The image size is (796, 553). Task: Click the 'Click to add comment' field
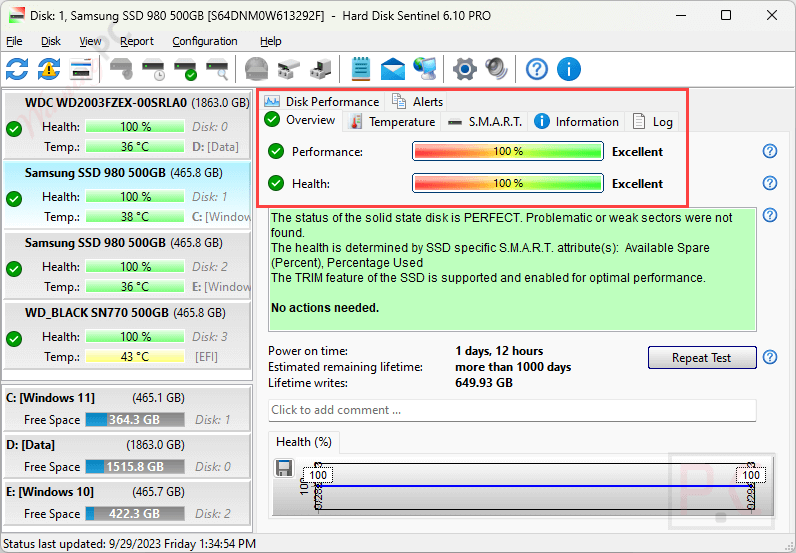point(512,410)
